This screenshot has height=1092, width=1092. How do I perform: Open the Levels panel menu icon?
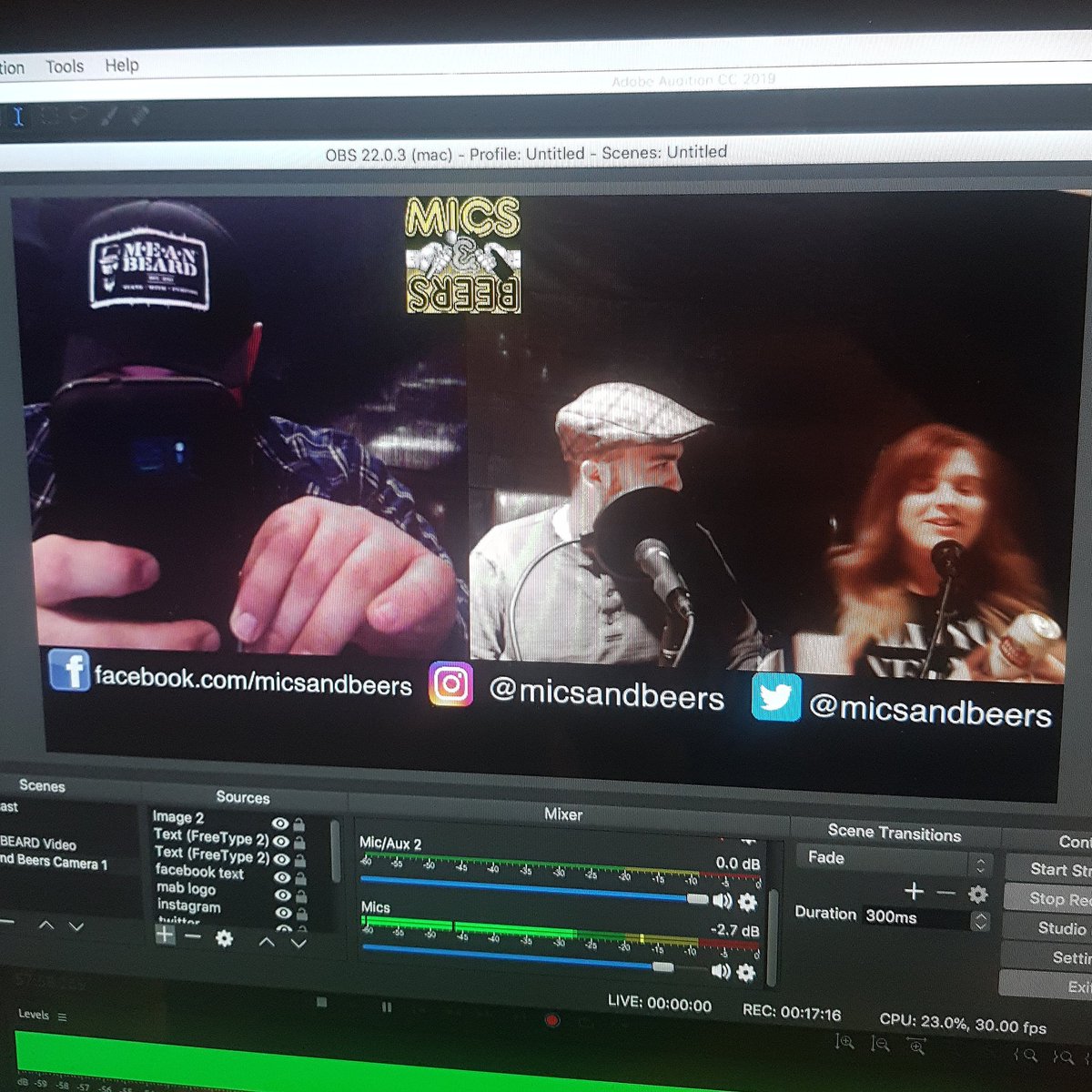(x=62, y=1016)
